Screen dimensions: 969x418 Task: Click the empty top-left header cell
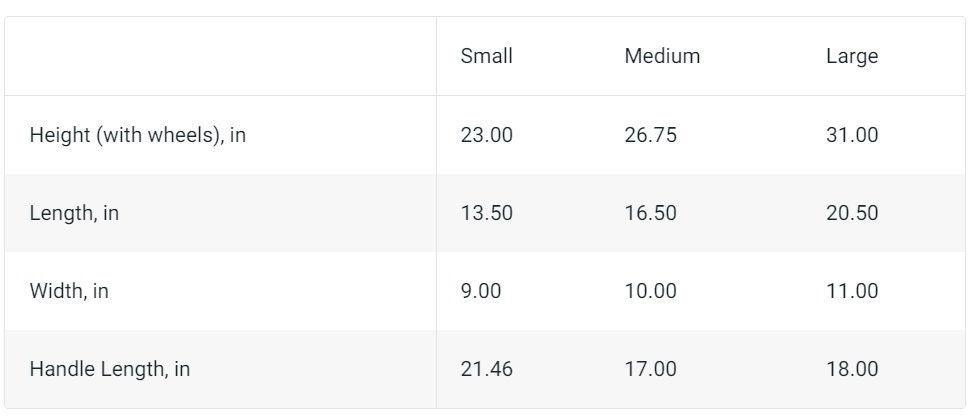coord(221,56)
